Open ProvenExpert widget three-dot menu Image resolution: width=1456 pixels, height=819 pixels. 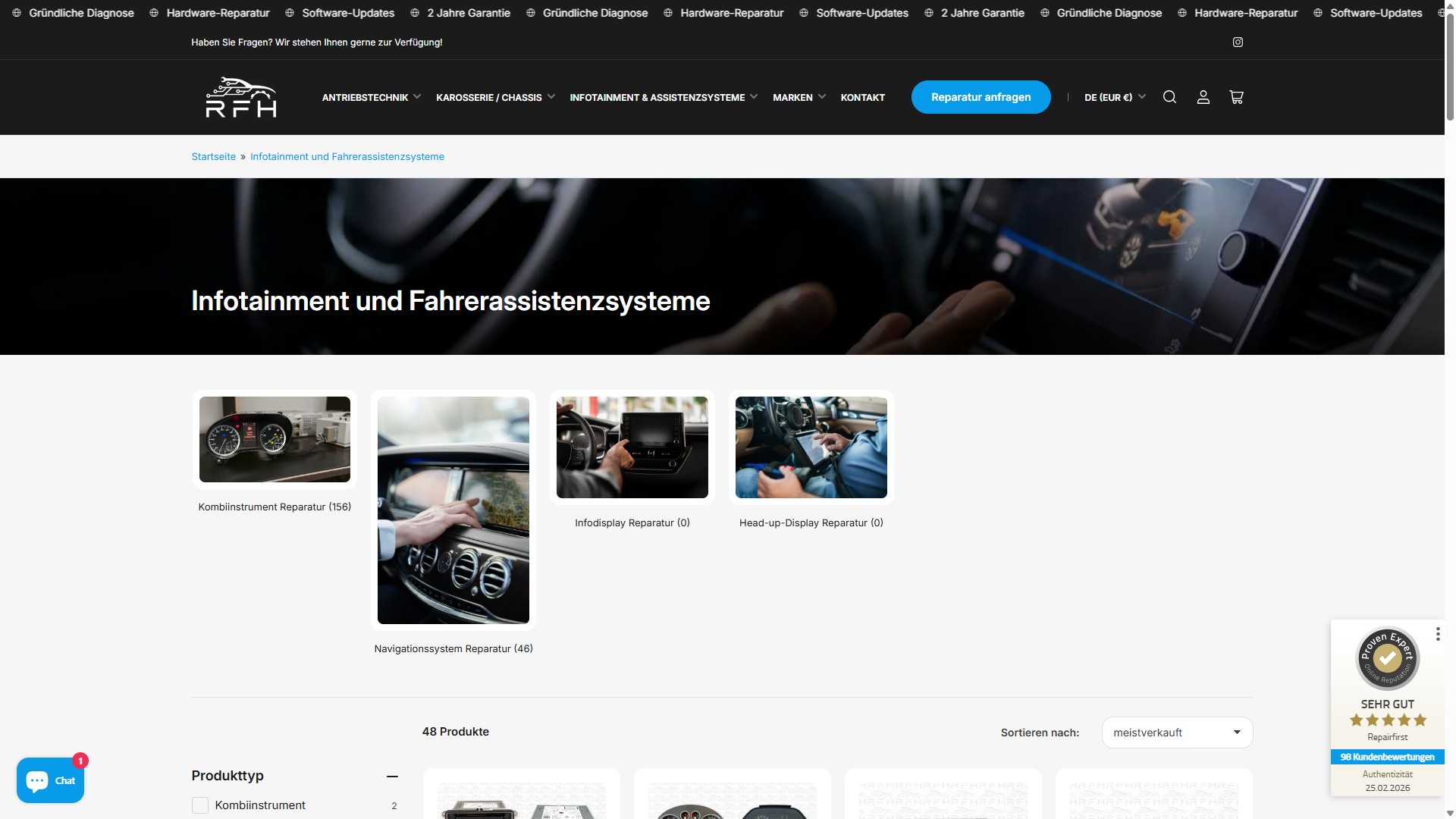click(1438, 634)
